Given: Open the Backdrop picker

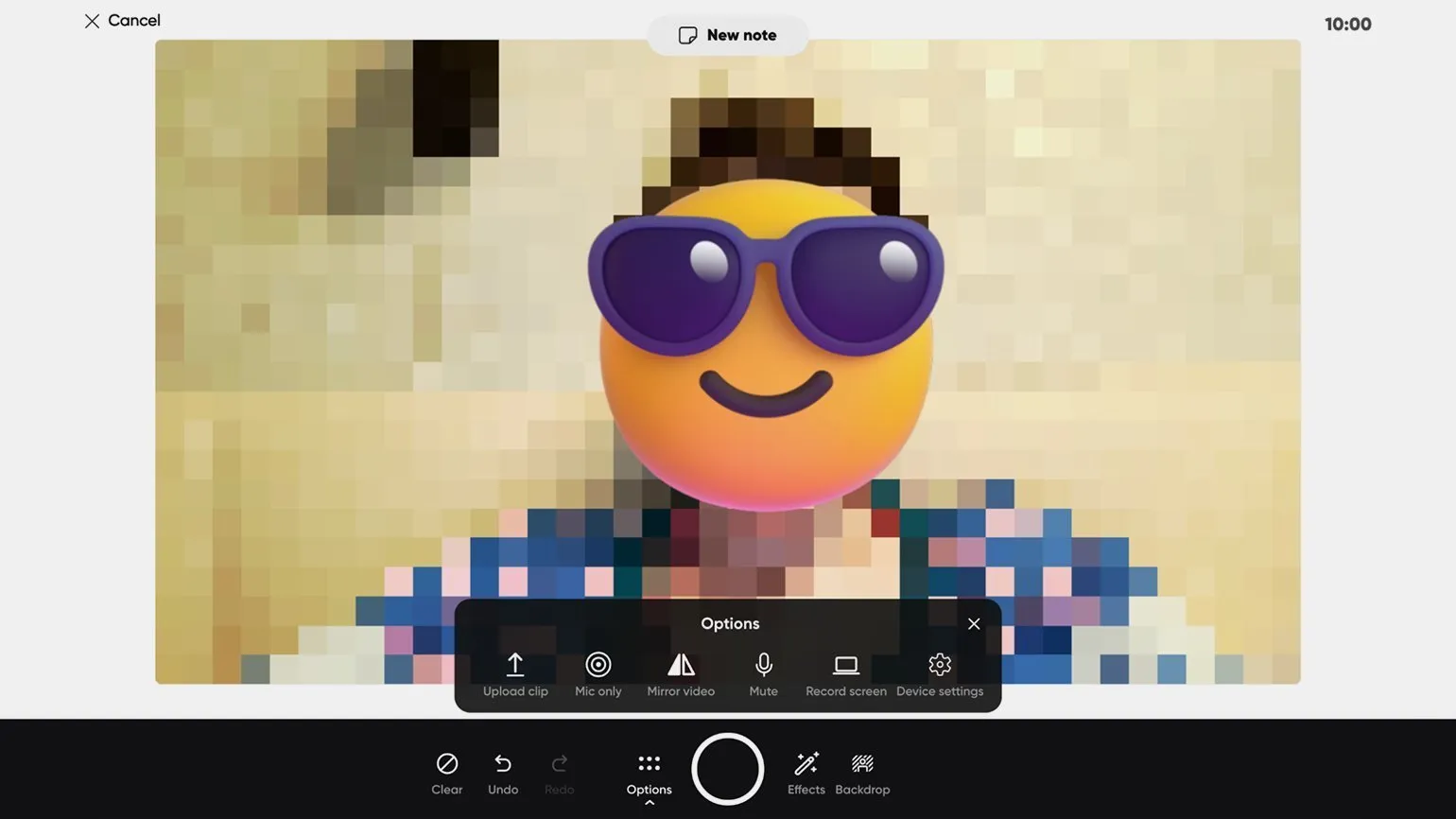Looking at the screenshot, I should (x=861, y=764).
